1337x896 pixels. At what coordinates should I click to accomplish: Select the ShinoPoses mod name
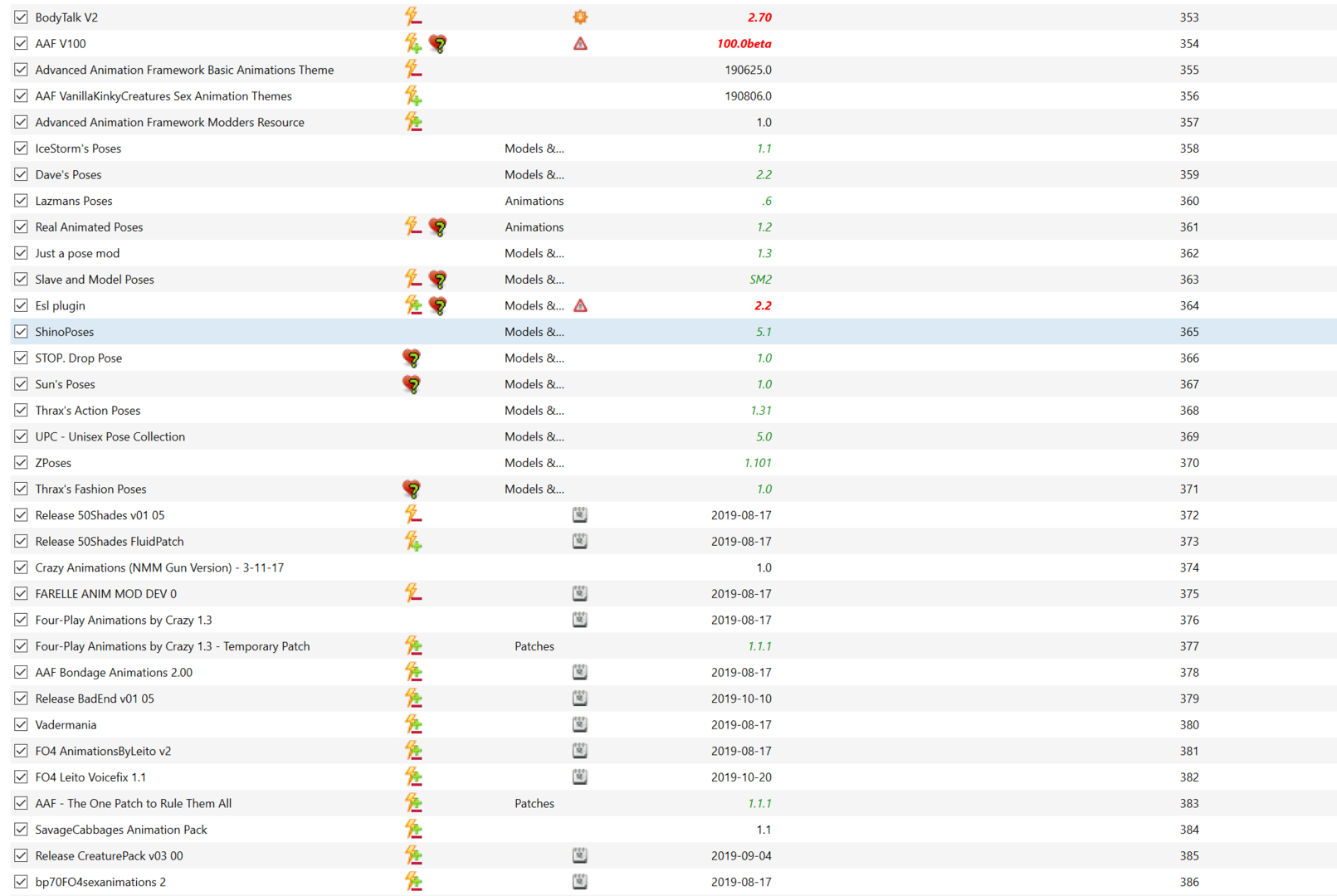[x=65, y=332]
